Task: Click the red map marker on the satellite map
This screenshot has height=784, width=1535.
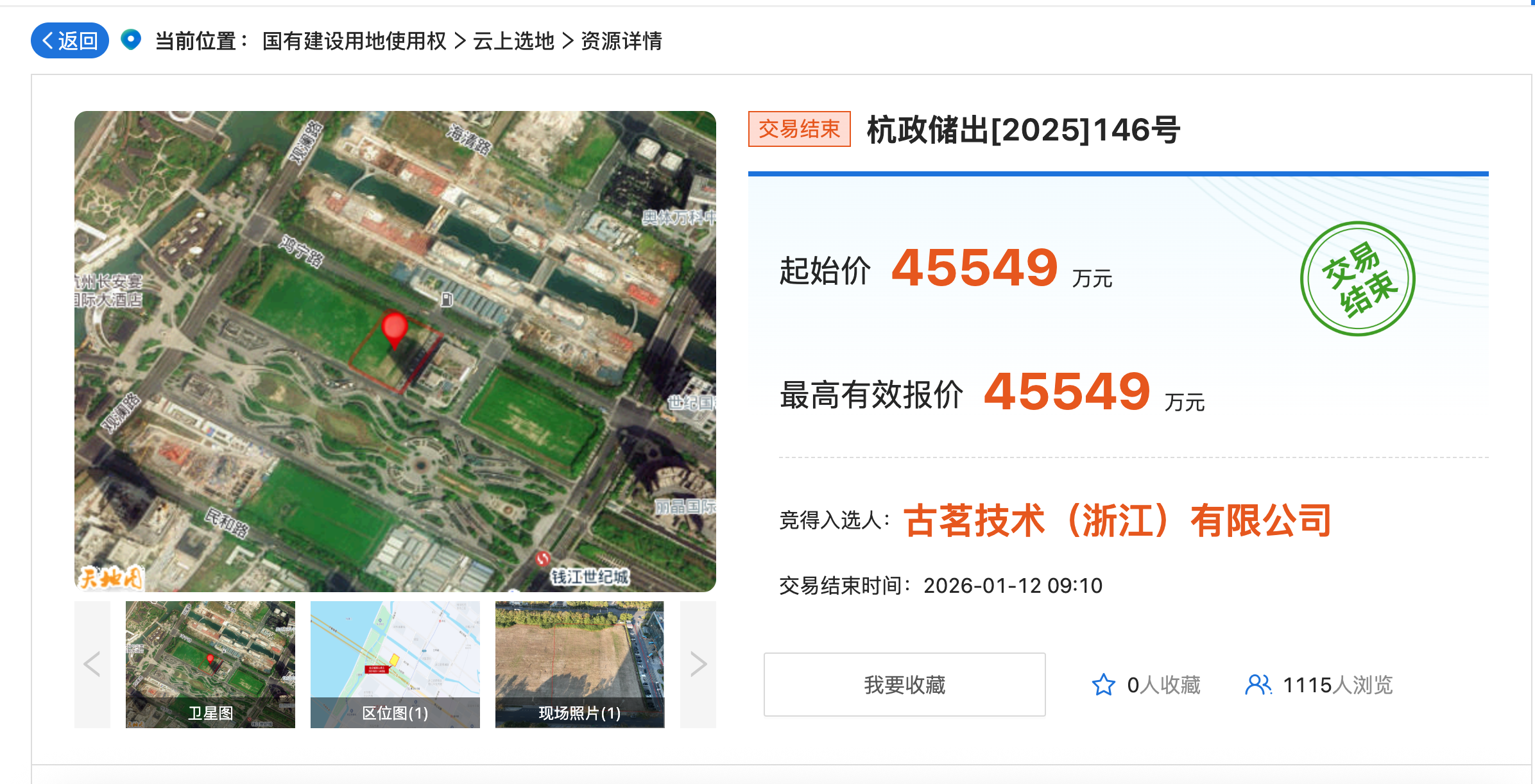Action: (x=396, y=327)
